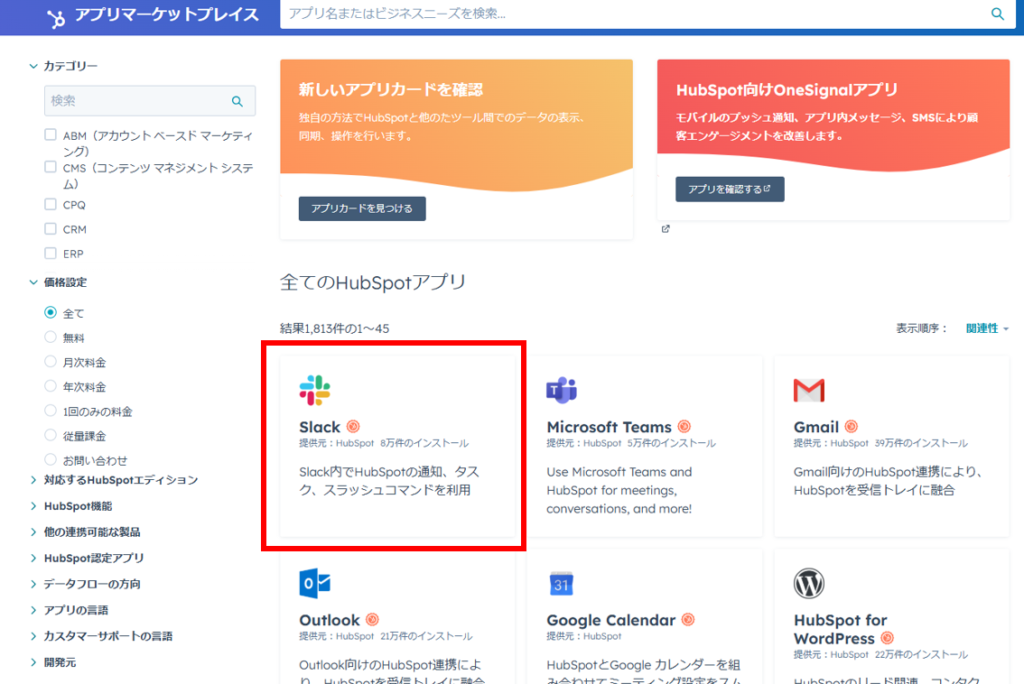This screenshot has height=684, width=1024.
Task: Collapse the カテゴリー filter section
Action: point(63,66)
